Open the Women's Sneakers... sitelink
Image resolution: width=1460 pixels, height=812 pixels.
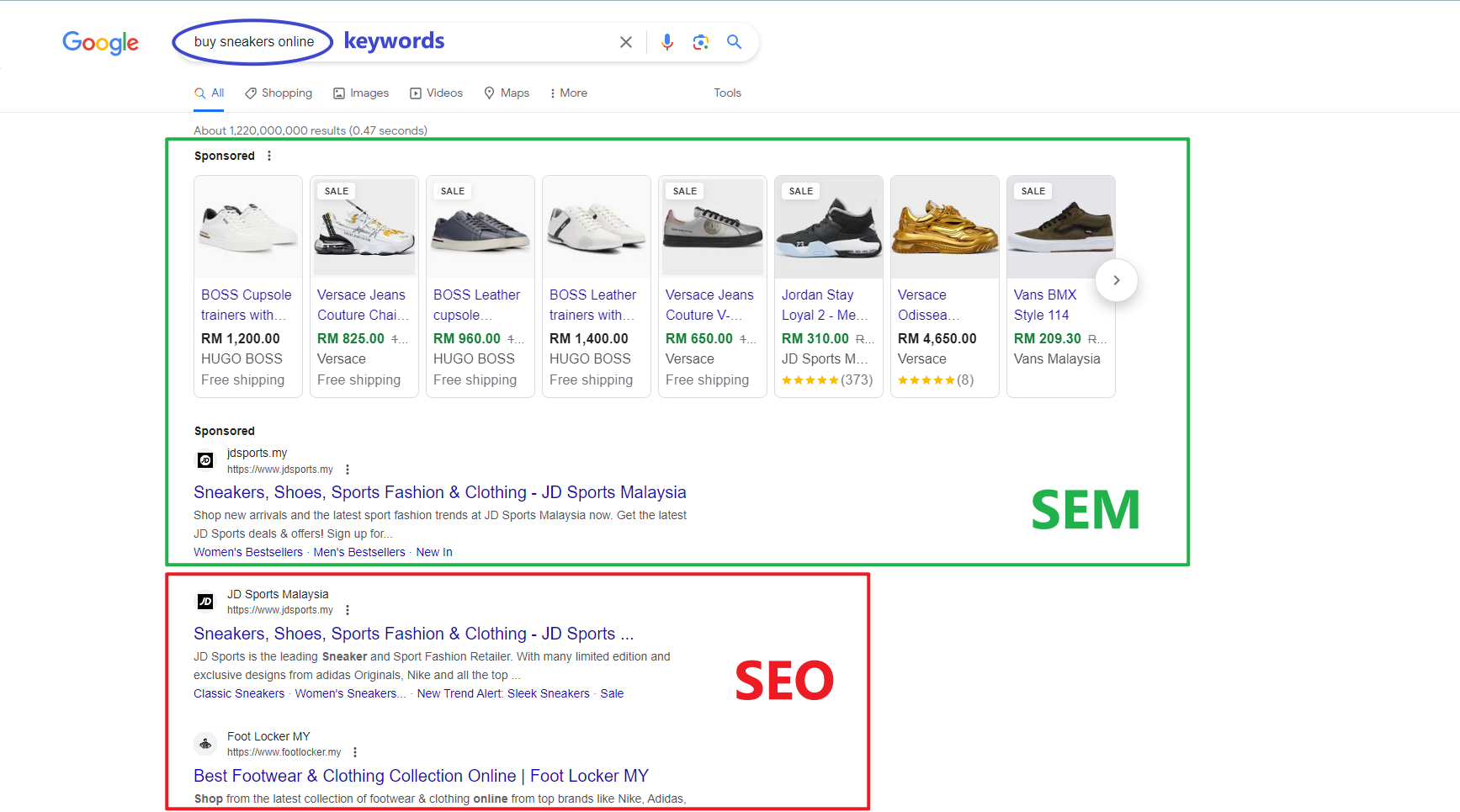click(x=350, y=693)
